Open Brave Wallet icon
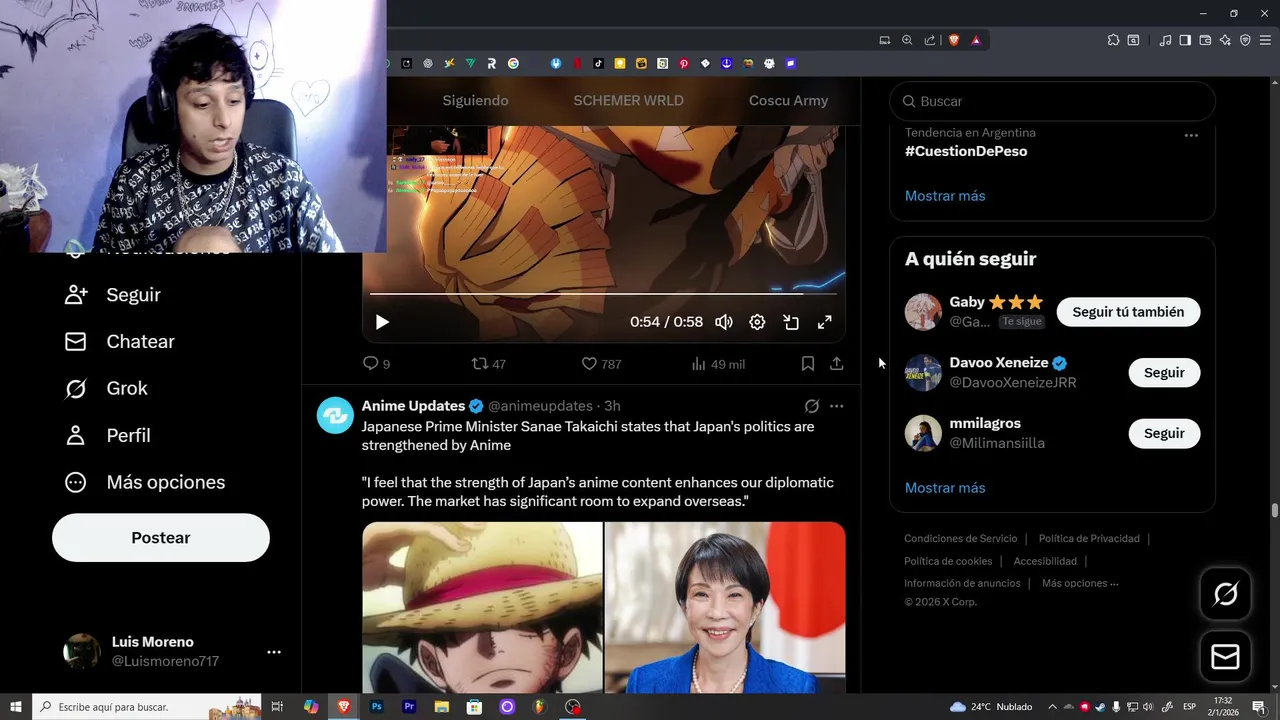The height and width of the screenshot is (720, 1280). 1205,40
